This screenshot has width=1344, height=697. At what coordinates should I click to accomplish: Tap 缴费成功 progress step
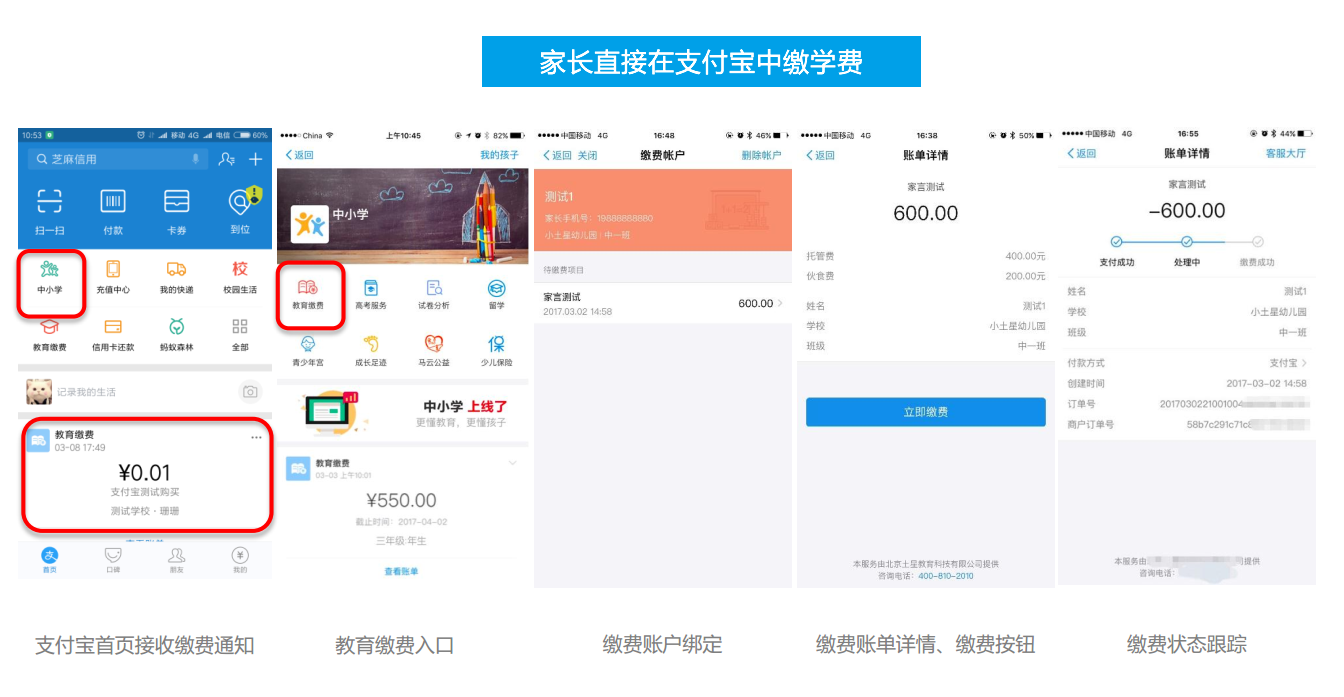pyautogui.click(x=1257, y=252)
